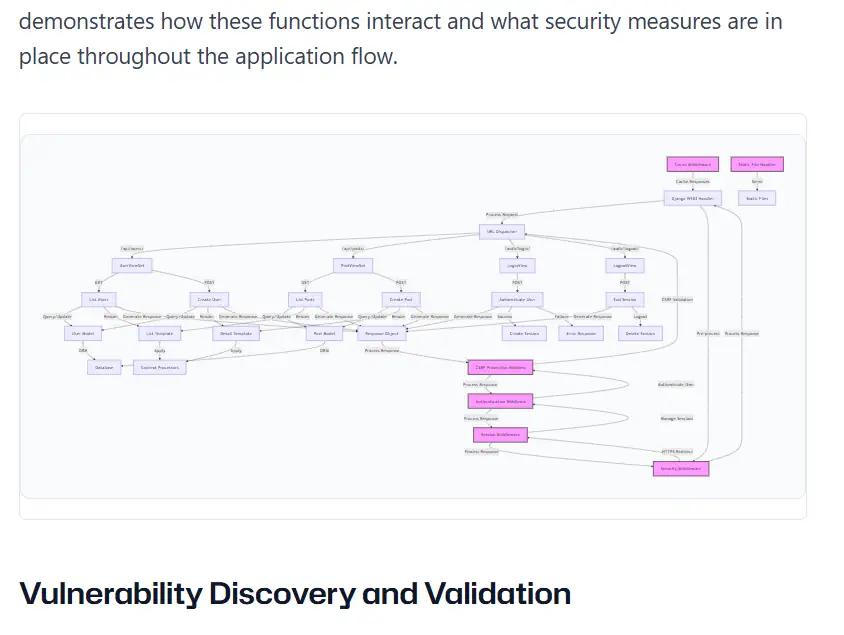Viewport: 844px width, 635px height.
Task: Click the Vulnerability Discovery and Validation heading
Action: point(295,594)
